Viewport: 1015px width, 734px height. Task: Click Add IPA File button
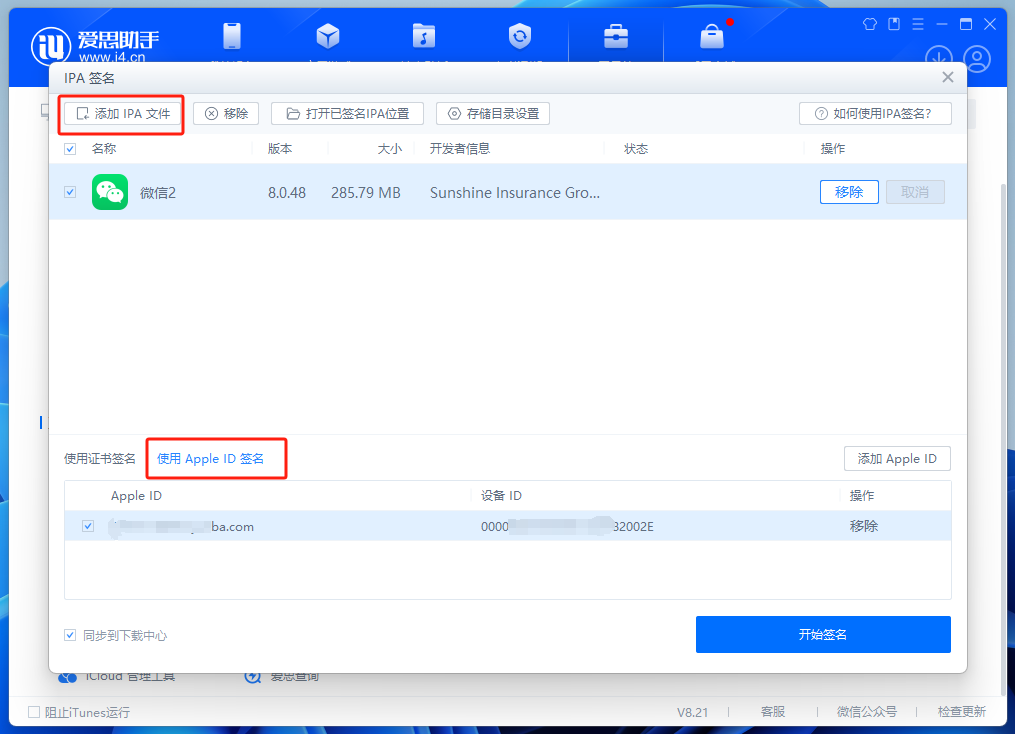click(x=122, y=114)
